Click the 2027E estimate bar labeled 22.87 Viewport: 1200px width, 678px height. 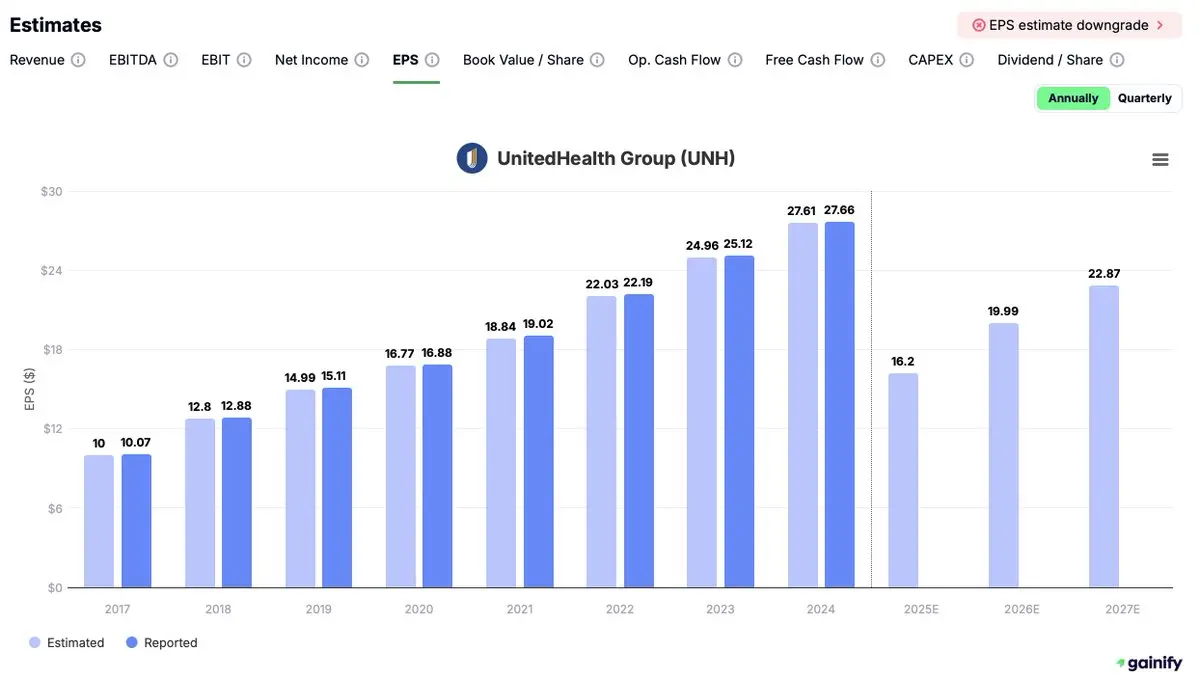click(x=1104, y=437)
